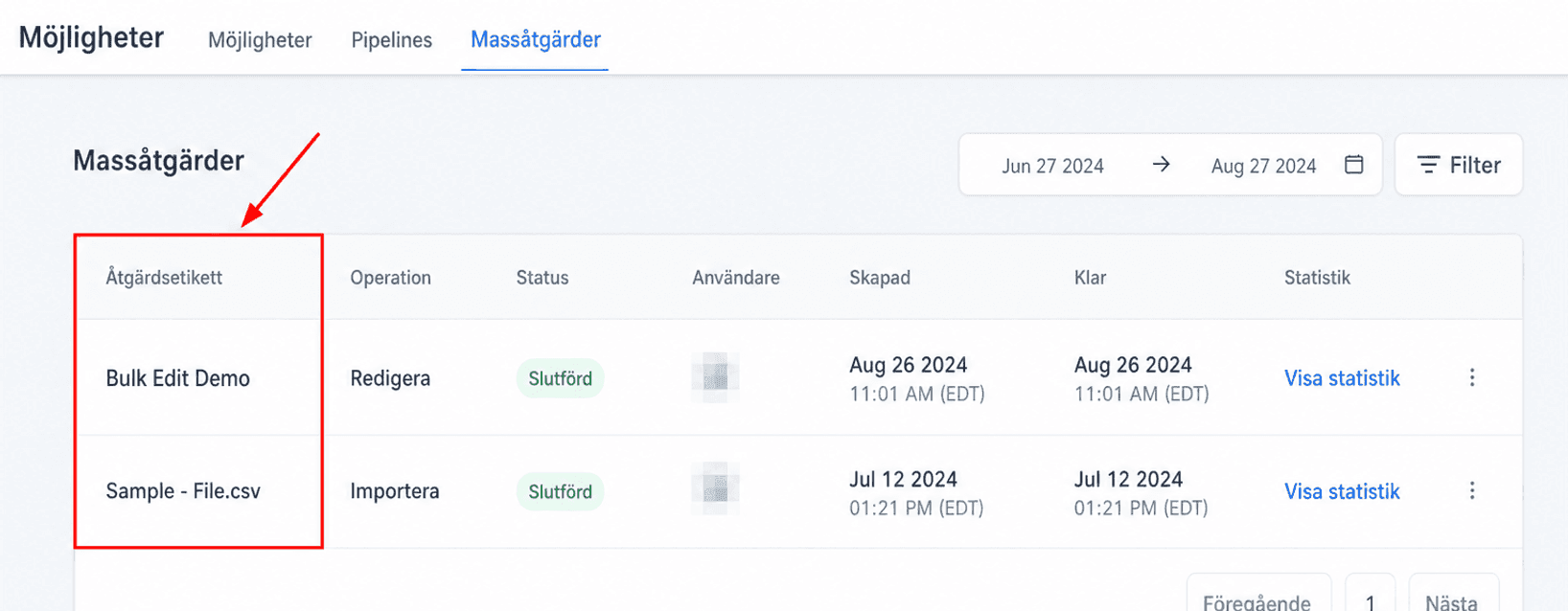
Task: Click user avatar in Bulk Edit Demo row
Action: coord(715,377)
